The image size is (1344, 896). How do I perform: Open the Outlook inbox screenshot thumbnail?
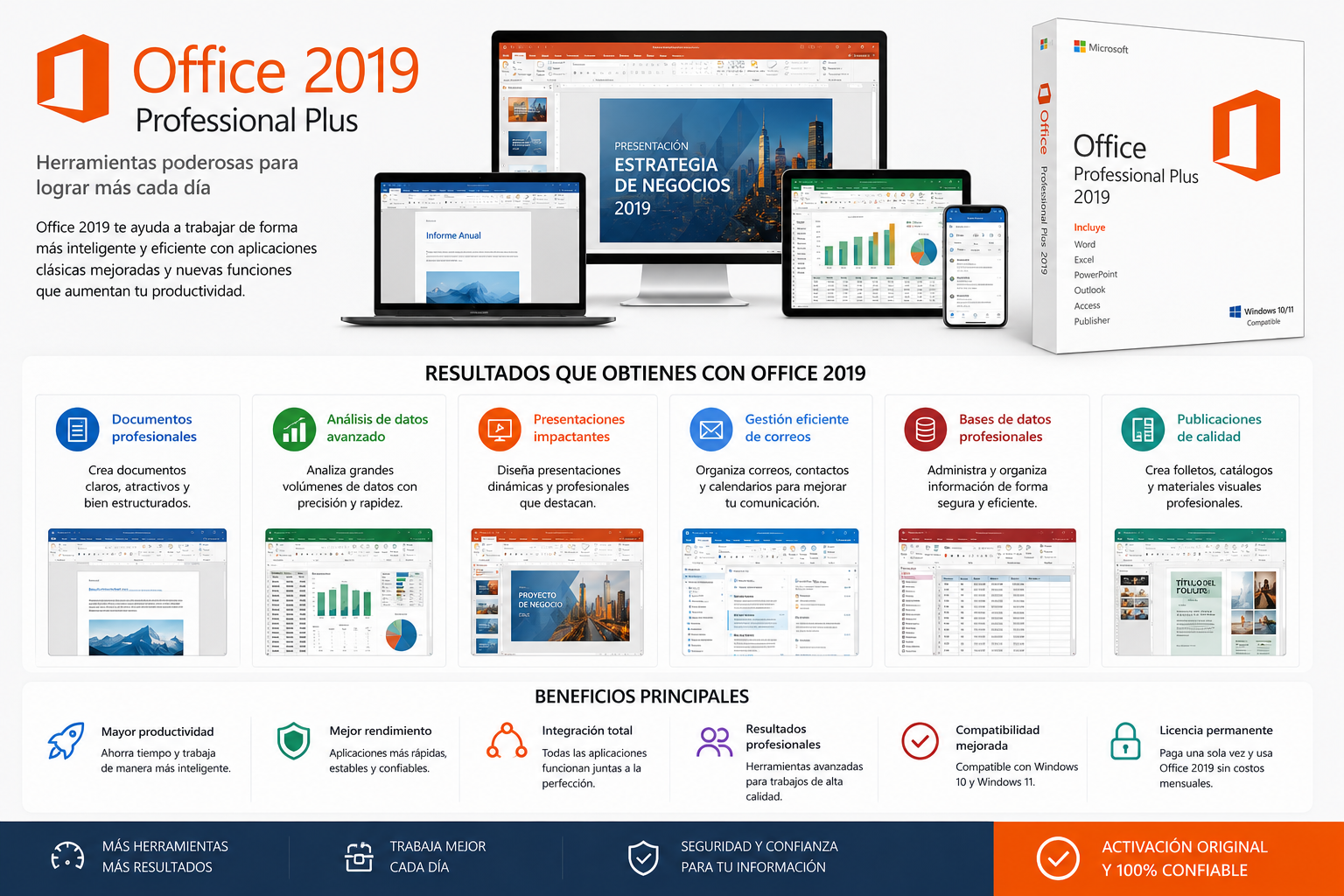(771, 592)
